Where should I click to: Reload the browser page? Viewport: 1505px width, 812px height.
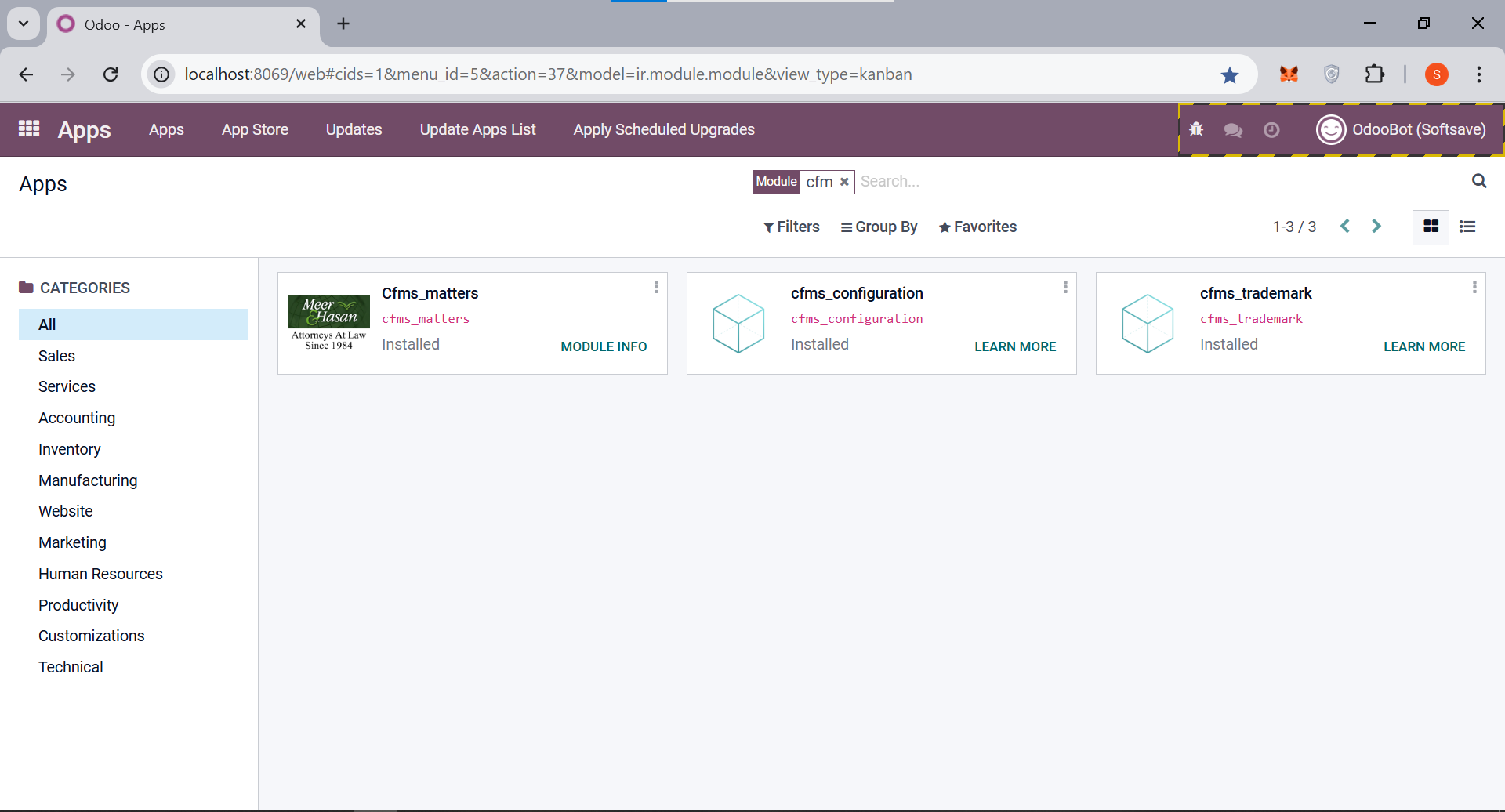pyautogui.click(x=111, y=74)
